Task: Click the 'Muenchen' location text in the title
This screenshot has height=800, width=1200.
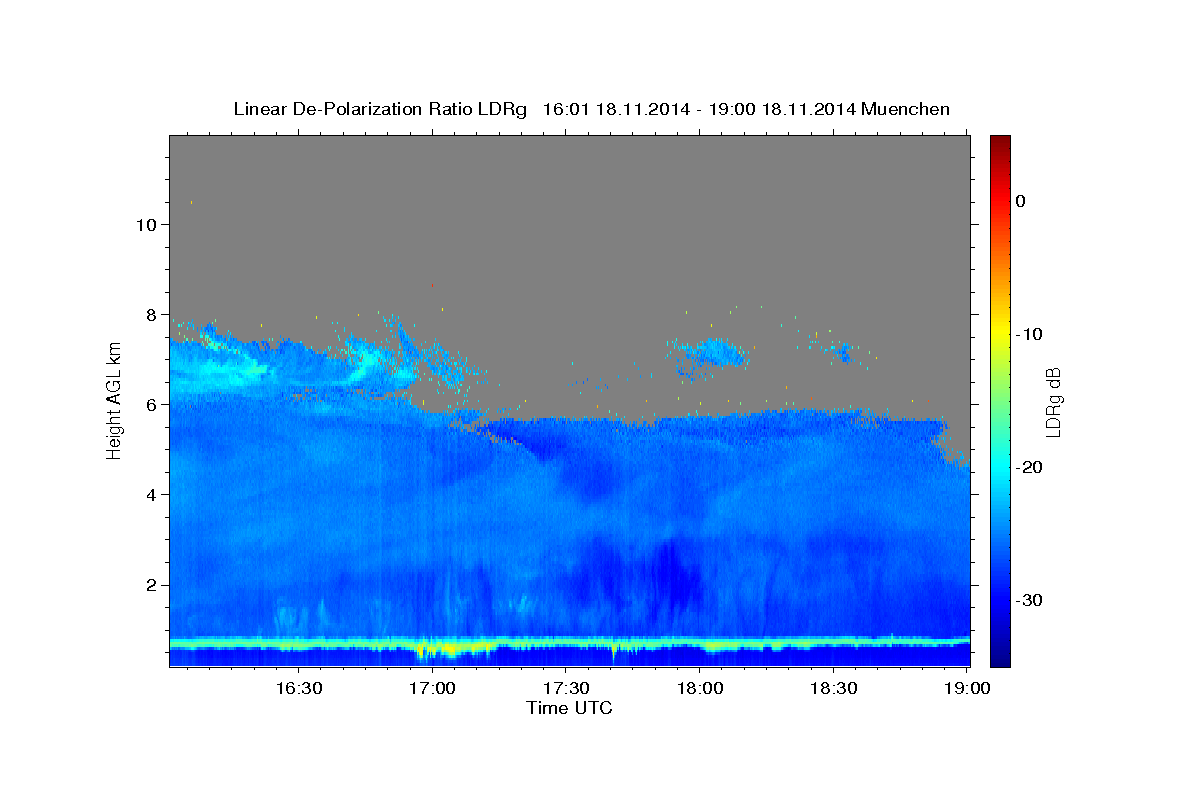Action: coord(906,109)
